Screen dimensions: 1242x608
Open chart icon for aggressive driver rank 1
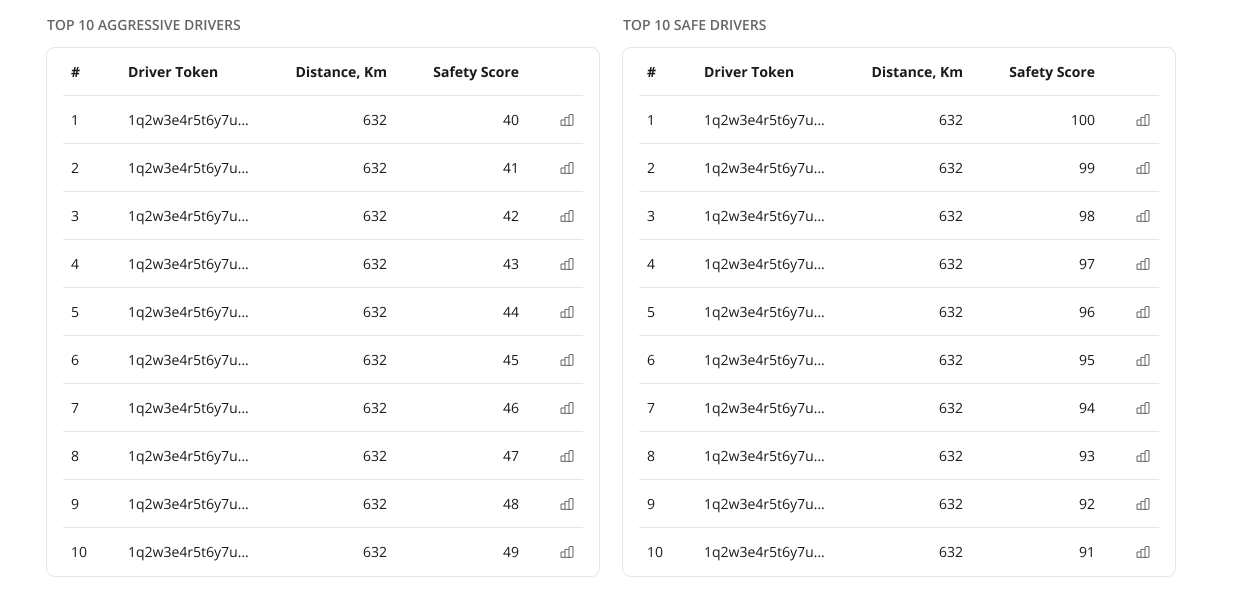(x=567, y=120)
